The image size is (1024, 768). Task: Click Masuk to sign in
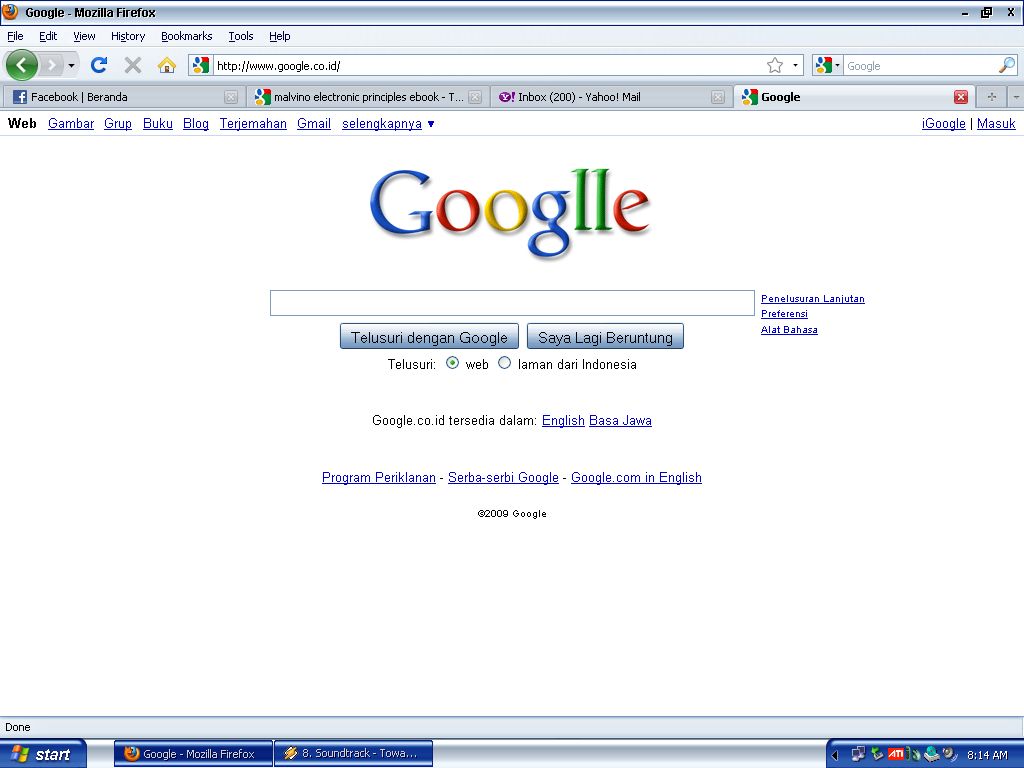(997, 123)
